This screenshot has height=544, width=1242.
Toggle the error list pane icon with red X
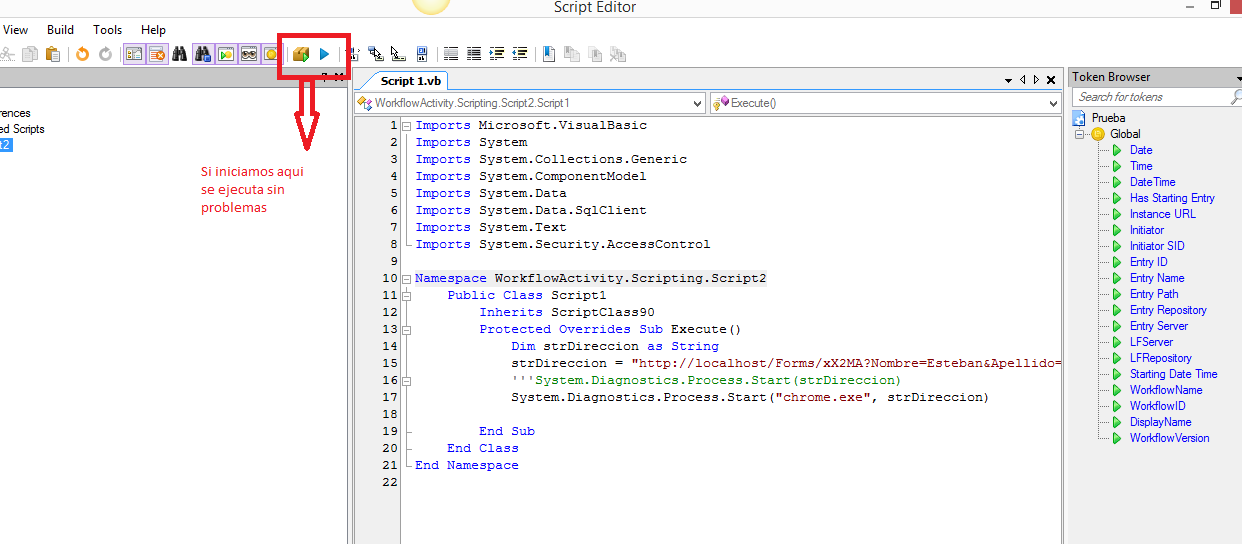coord(157,54)
